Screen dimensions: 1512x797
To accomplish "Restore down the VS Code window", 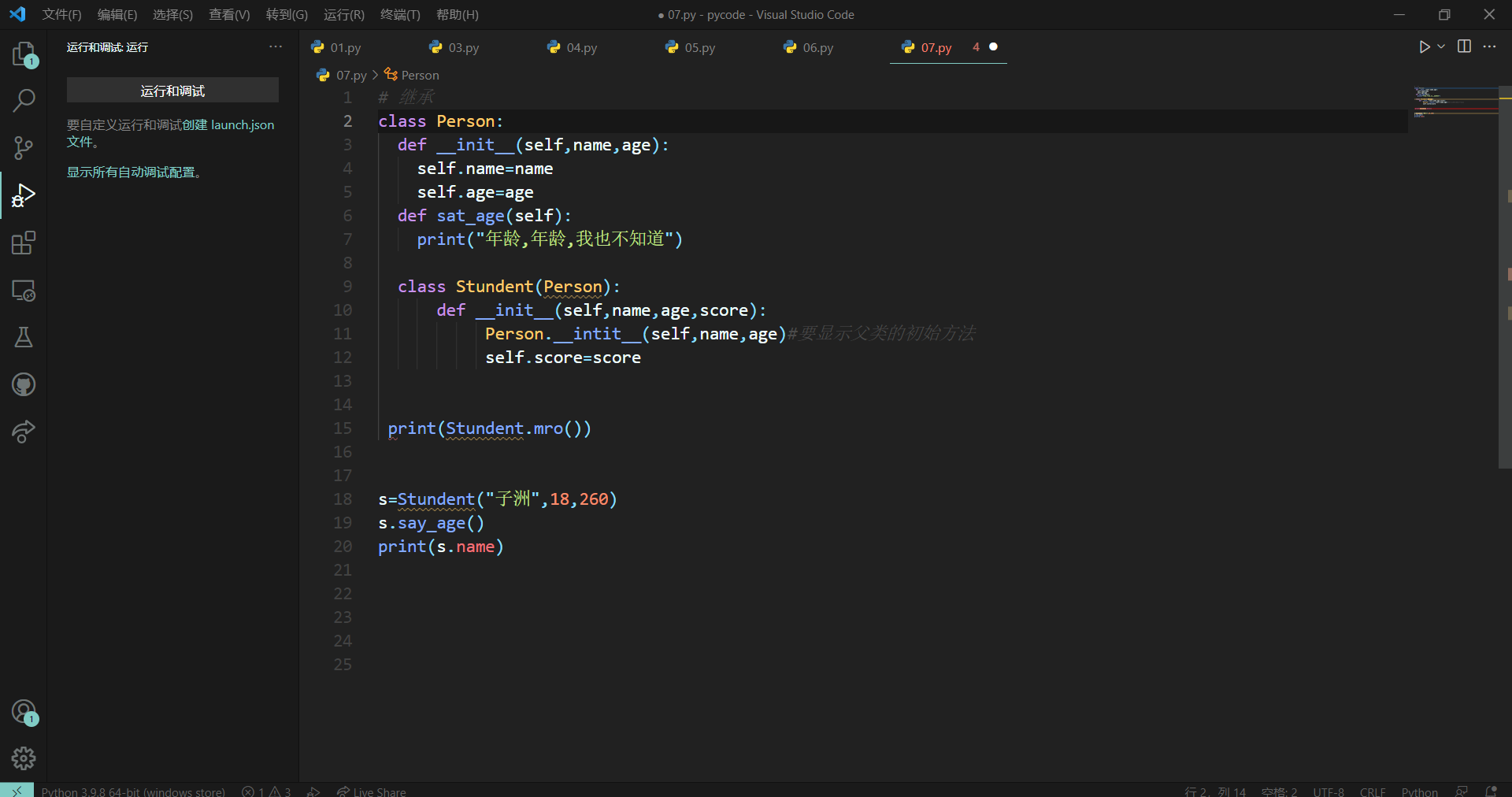I will 1444,14.
